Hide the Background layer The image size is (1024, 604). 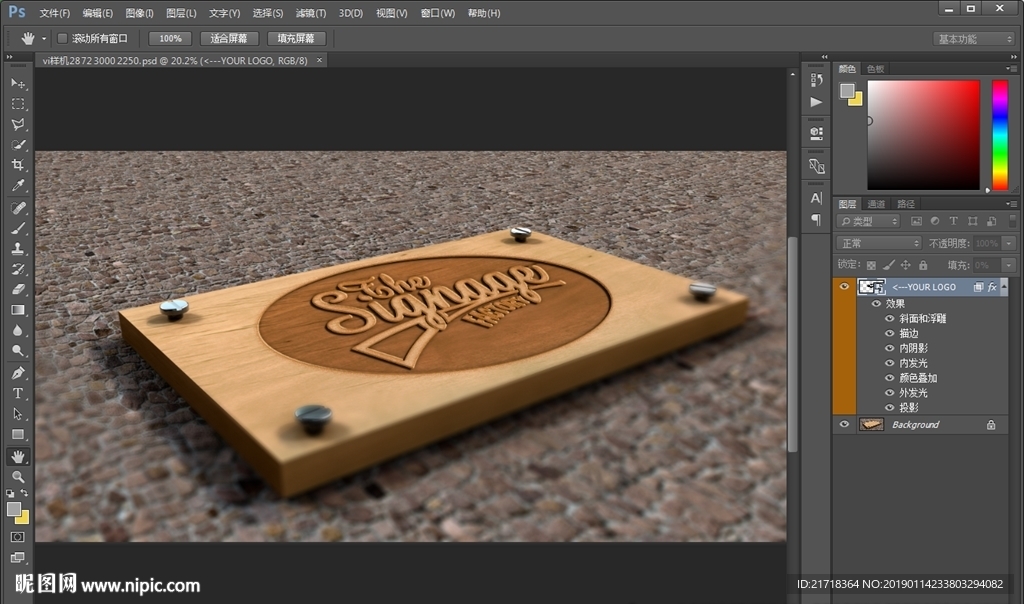tap(844, 425)
